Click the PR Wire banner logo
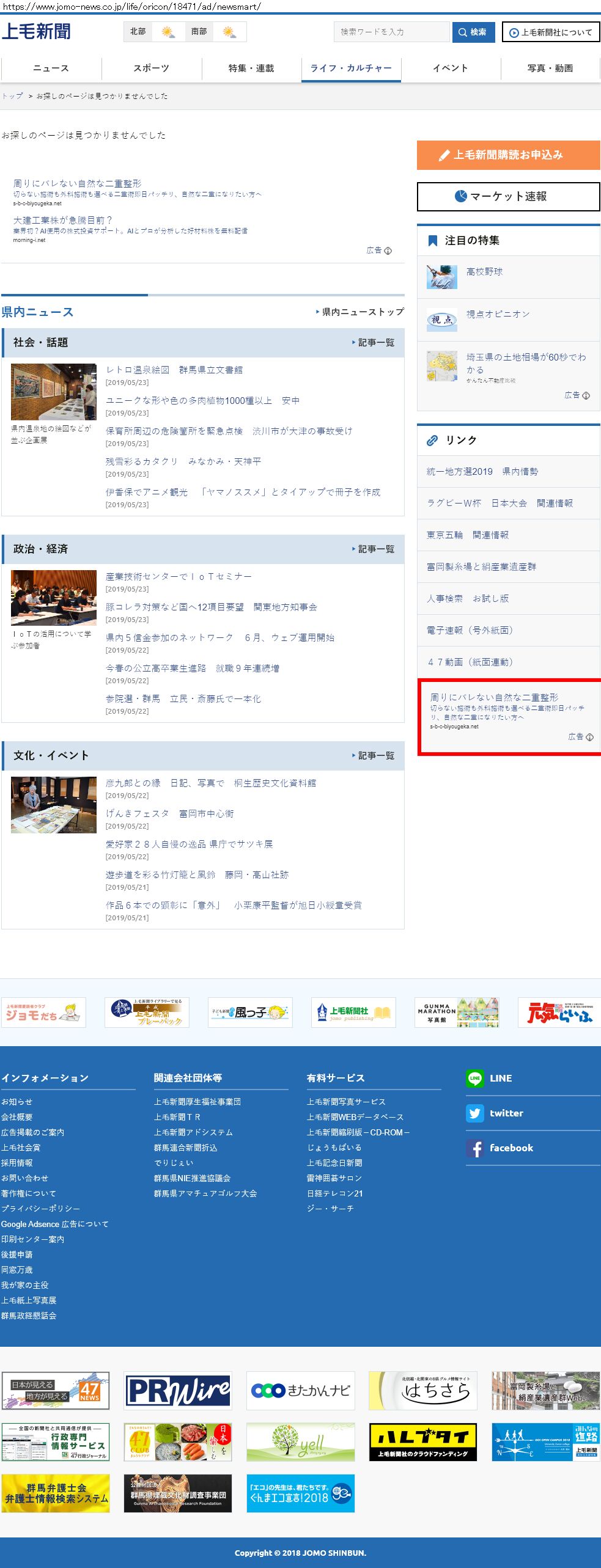Screen dimensions: 601x1568 click(x=178, y=1391)
